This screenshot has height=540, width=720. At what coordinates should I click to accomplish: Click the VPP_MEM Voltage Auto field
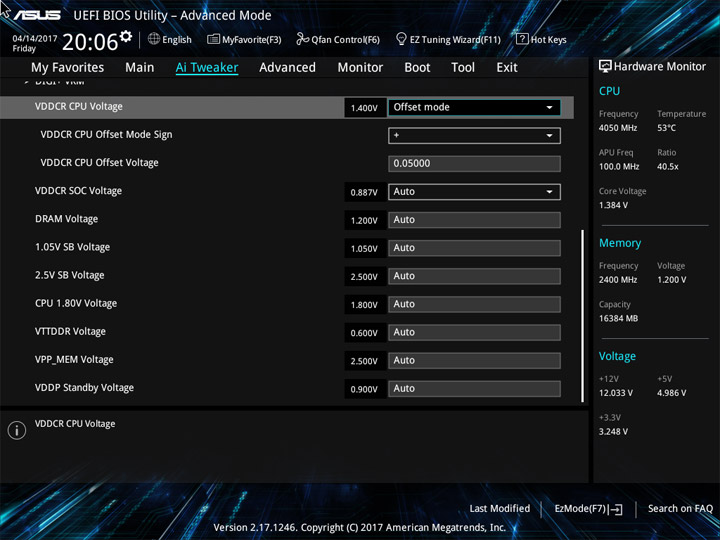click(x=474, y=360)
